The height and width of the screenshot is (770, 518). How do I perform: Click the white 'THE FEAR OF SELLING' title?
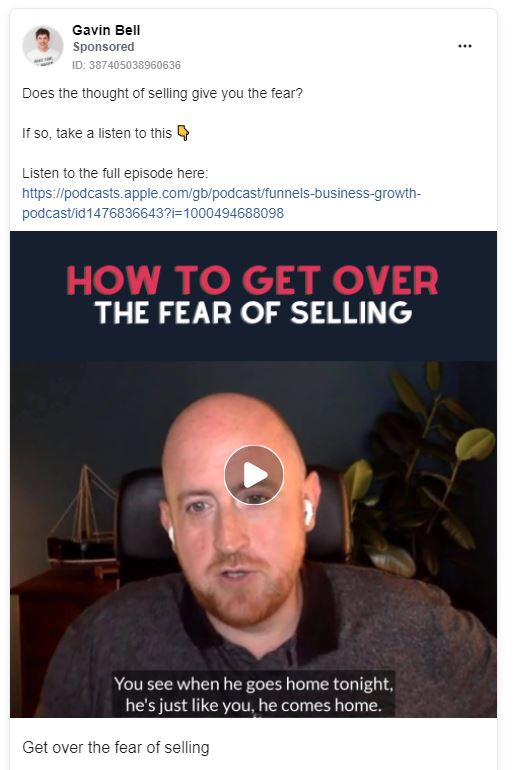coord(253,313)
